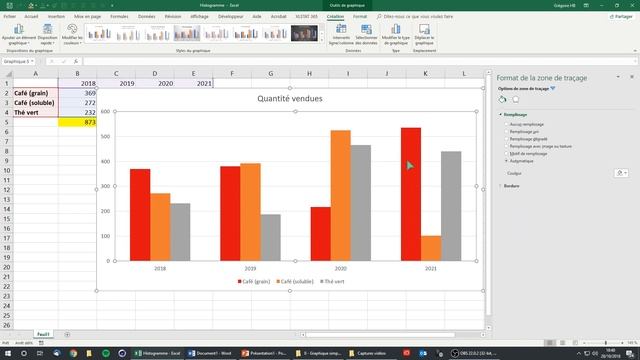
Task: Select Remplissage avec image ou texture
Action: pyautogui.click(x=507, y=146)
